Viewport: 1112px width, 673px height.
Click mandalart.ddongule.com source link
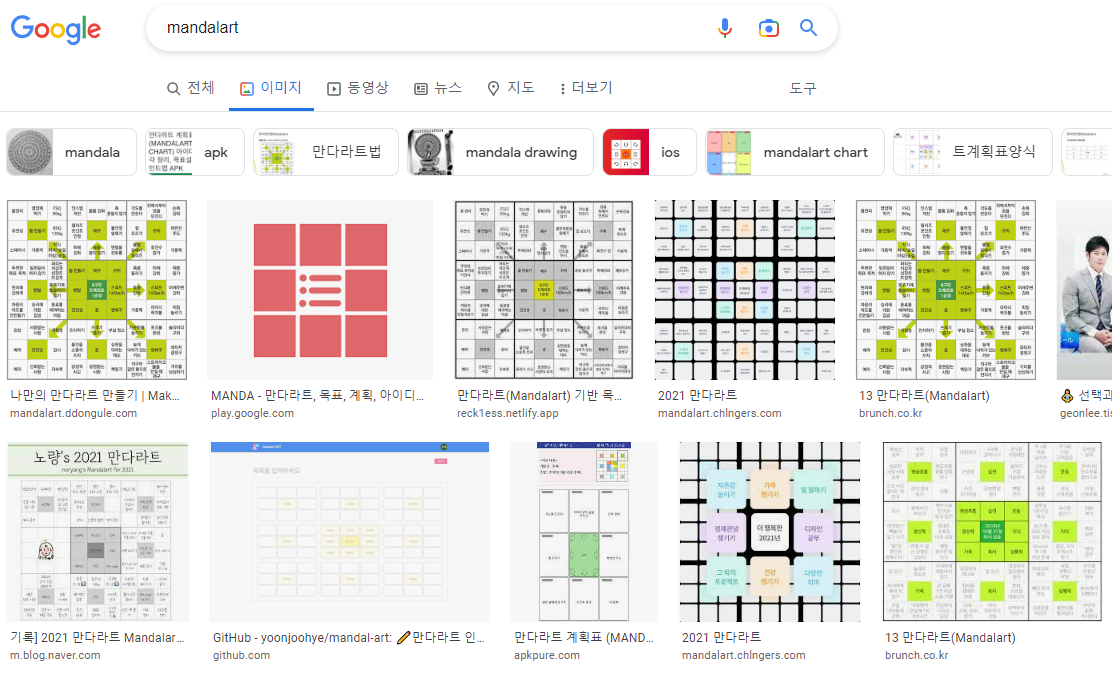[x=74, y=413]
